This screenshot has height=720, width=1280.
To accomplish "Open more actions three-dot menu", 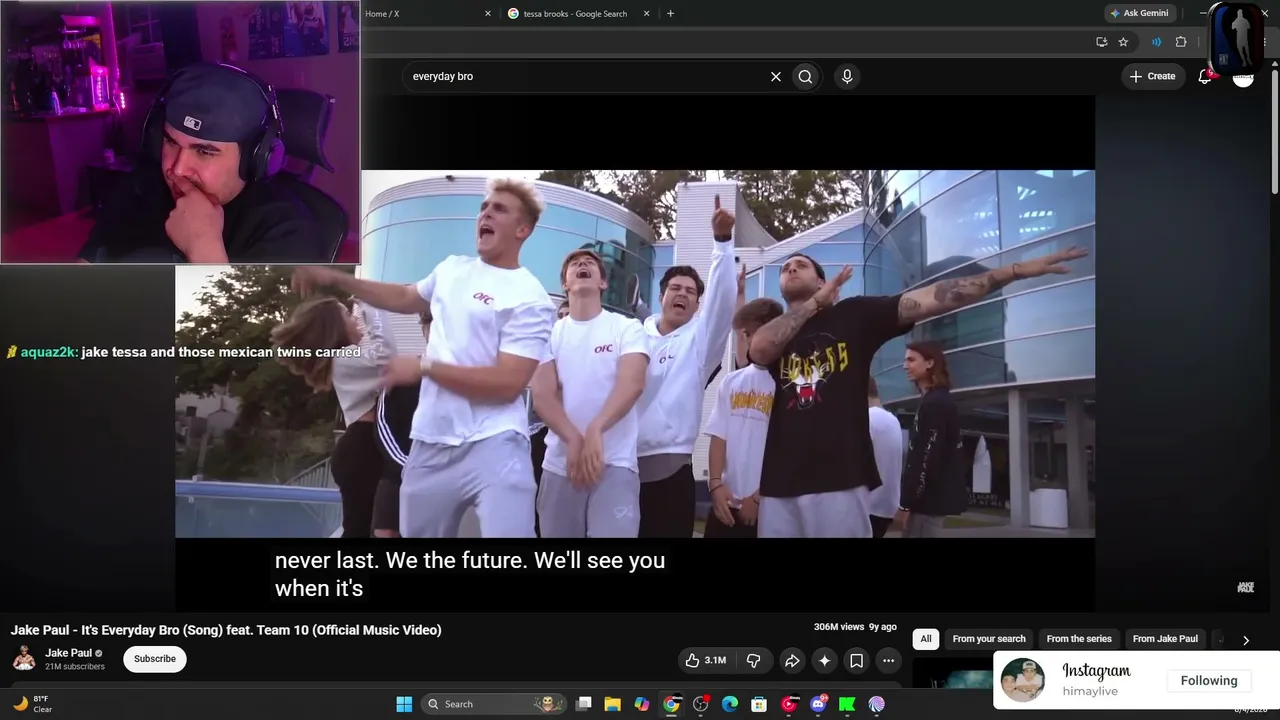I will 888,660.
